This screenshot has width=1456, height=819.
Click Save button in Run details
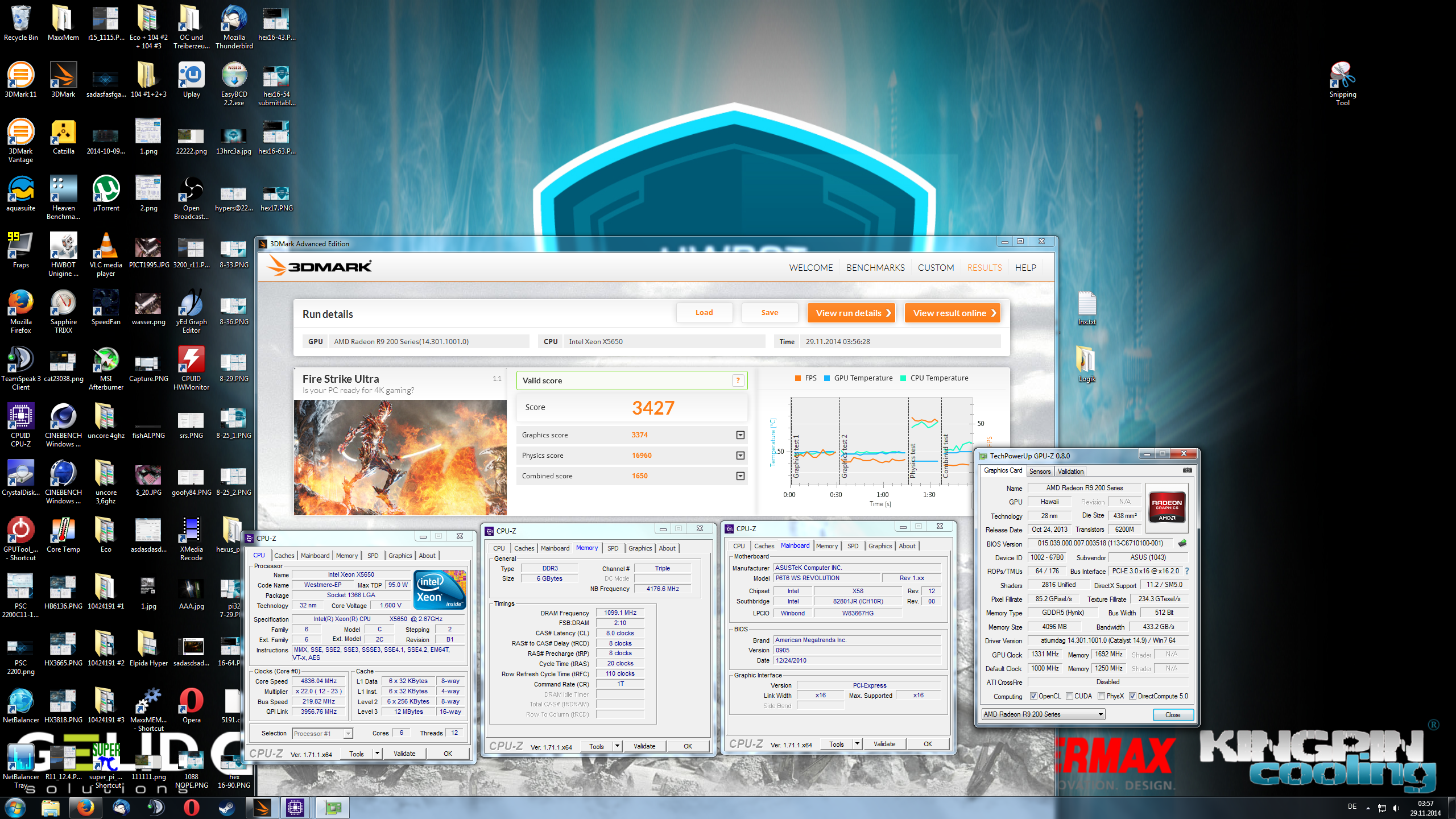pyautogui.click(x=770, y=313)
